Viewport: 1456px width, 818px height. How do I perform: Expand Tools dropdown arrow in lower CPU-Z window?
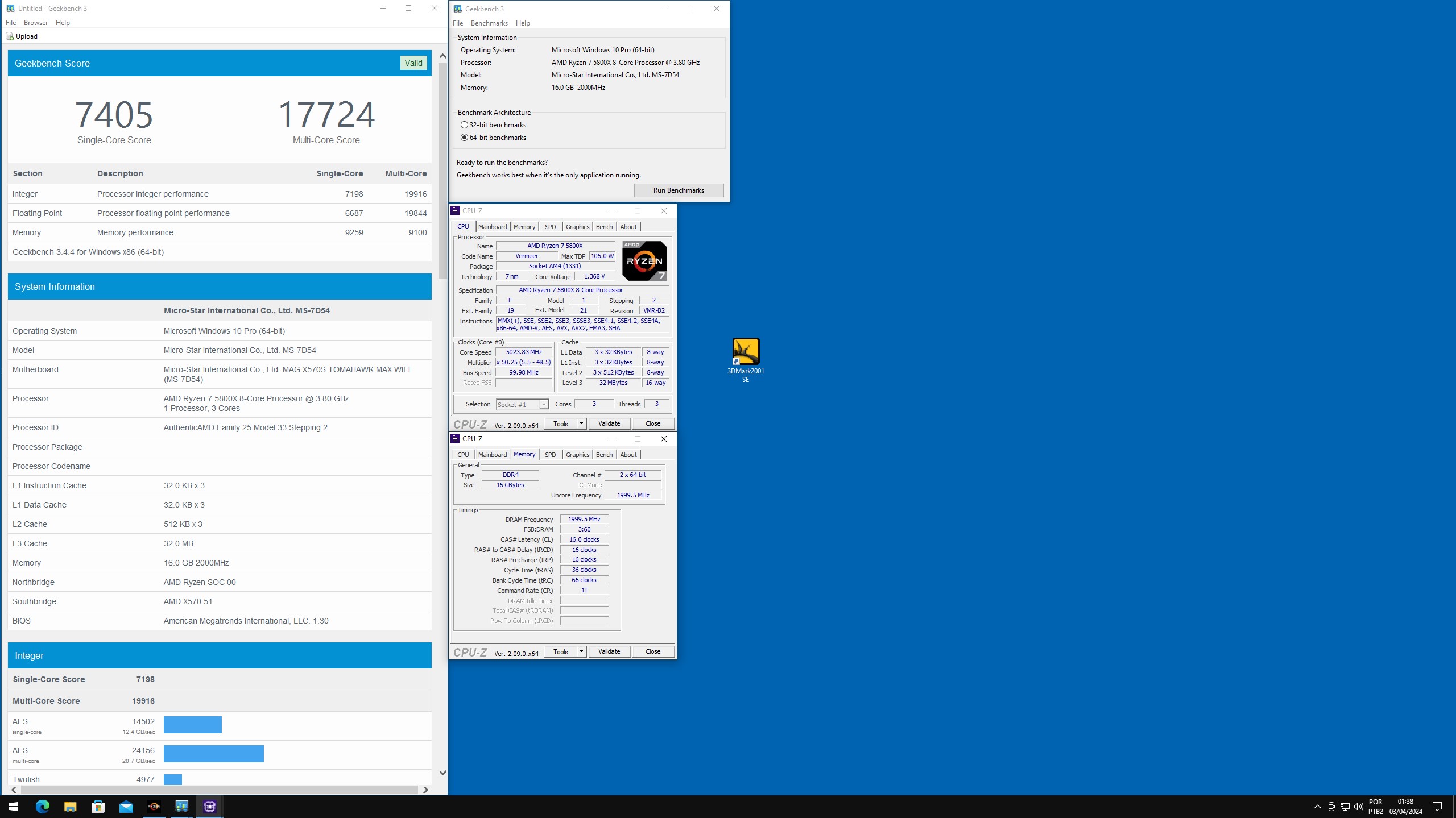pyautogui.click(x=581, y=651)
